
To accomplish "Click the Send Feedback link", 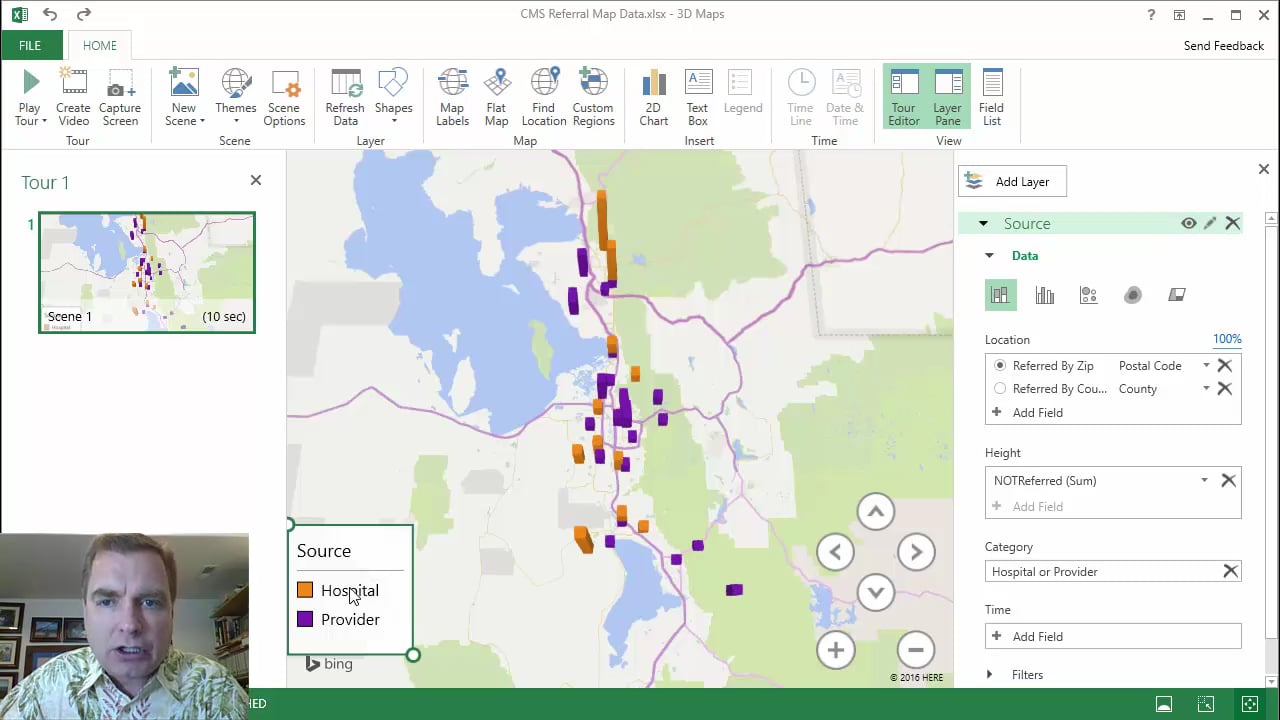I will [1223, 46].
